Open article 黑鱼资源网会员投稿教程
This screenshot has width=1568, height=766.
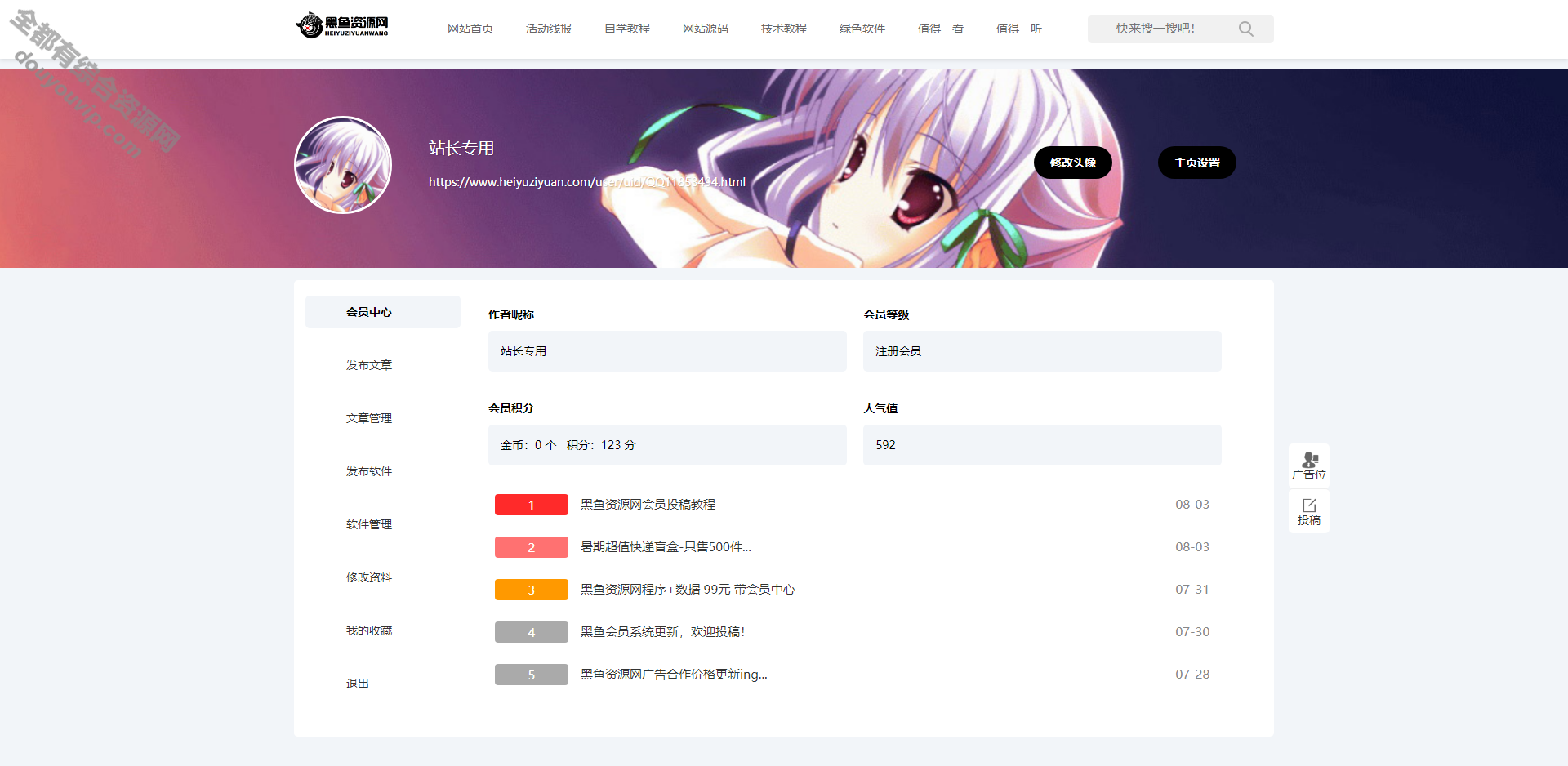coord(648,505)
